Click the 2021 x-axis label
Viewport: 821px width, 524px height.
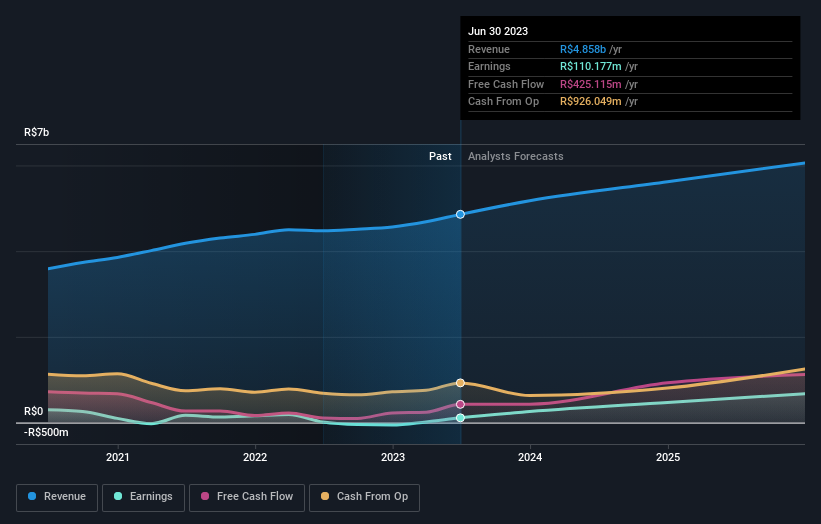coord(118,457)
